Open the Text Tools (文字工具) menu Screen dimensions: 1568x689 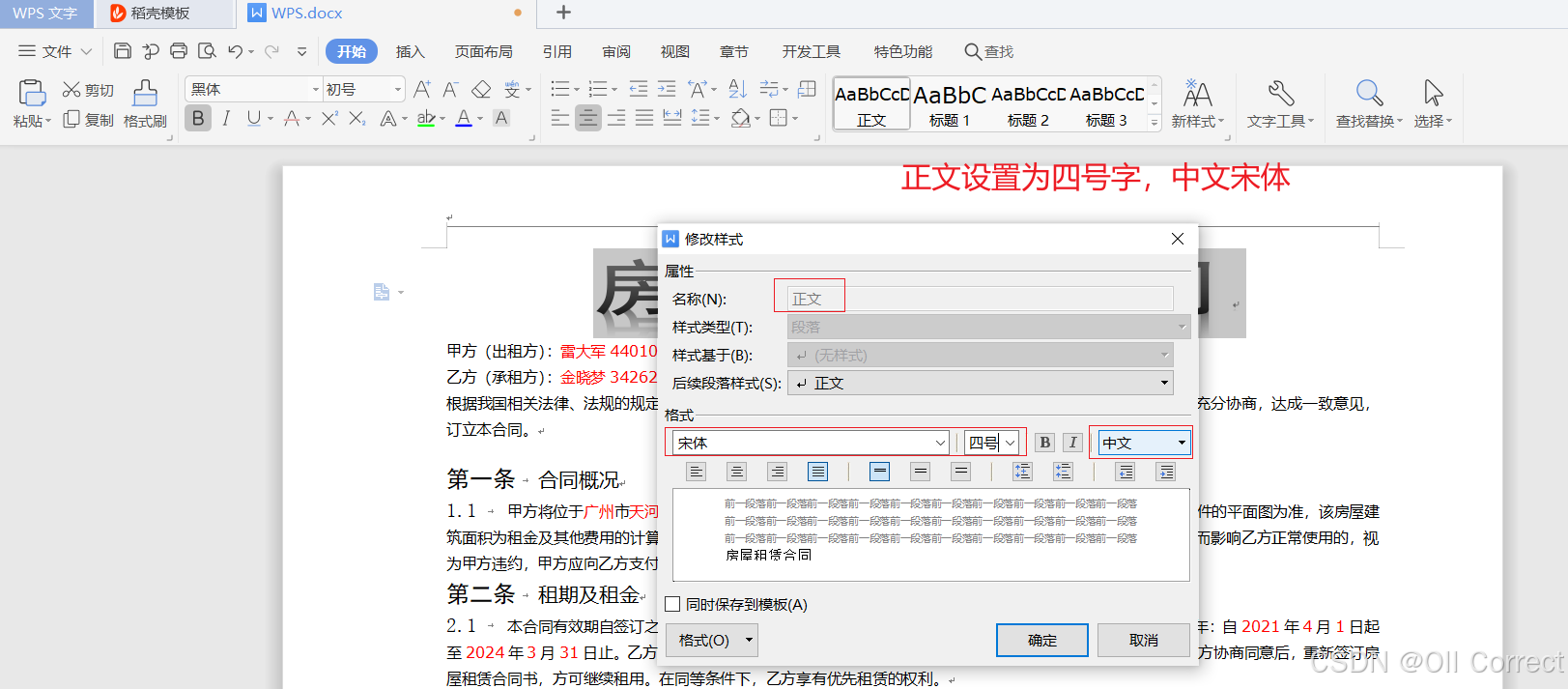[1280, 104]
